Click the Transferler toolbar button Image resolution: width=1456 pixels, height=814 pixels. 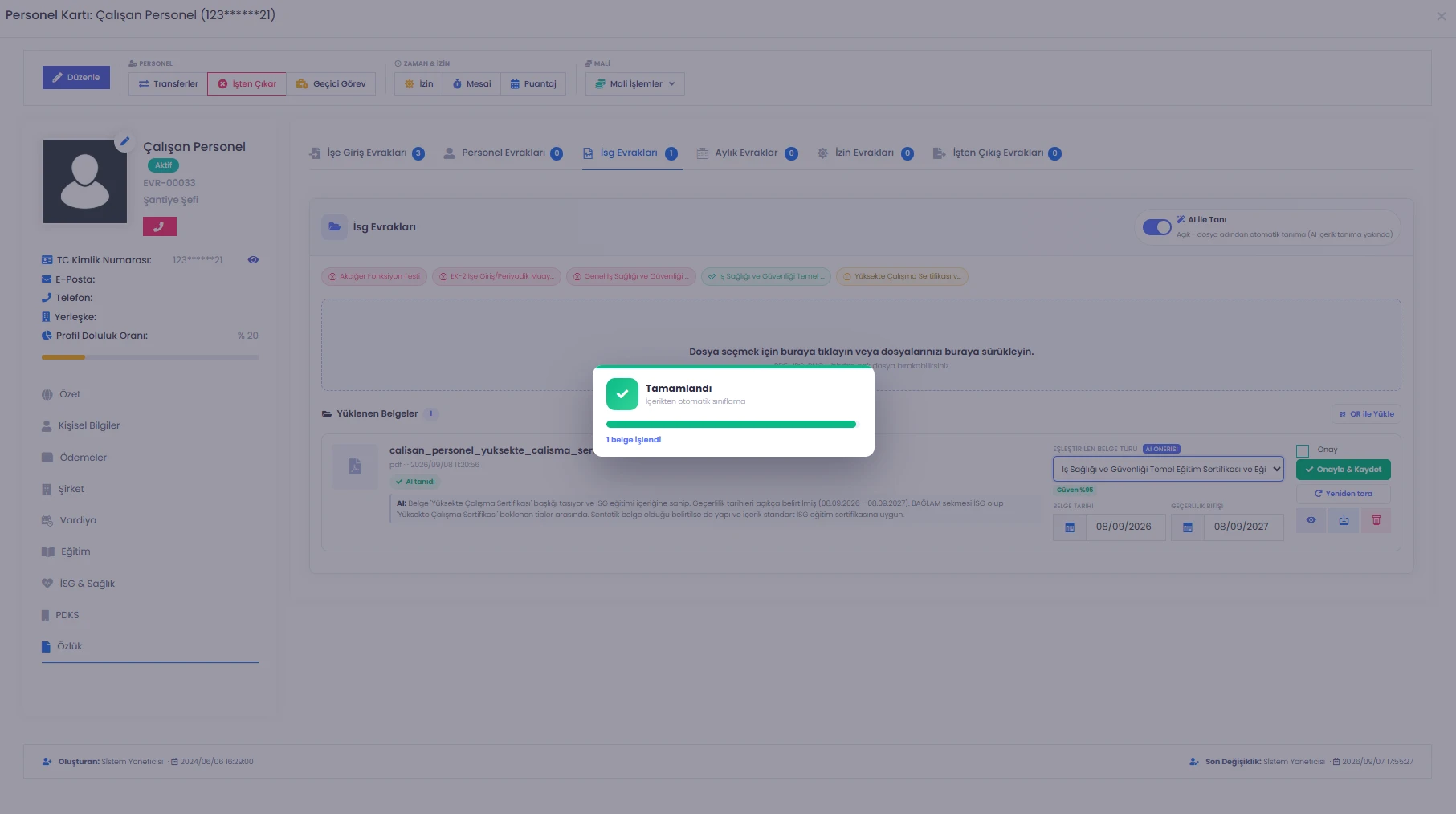pos(168,83)
